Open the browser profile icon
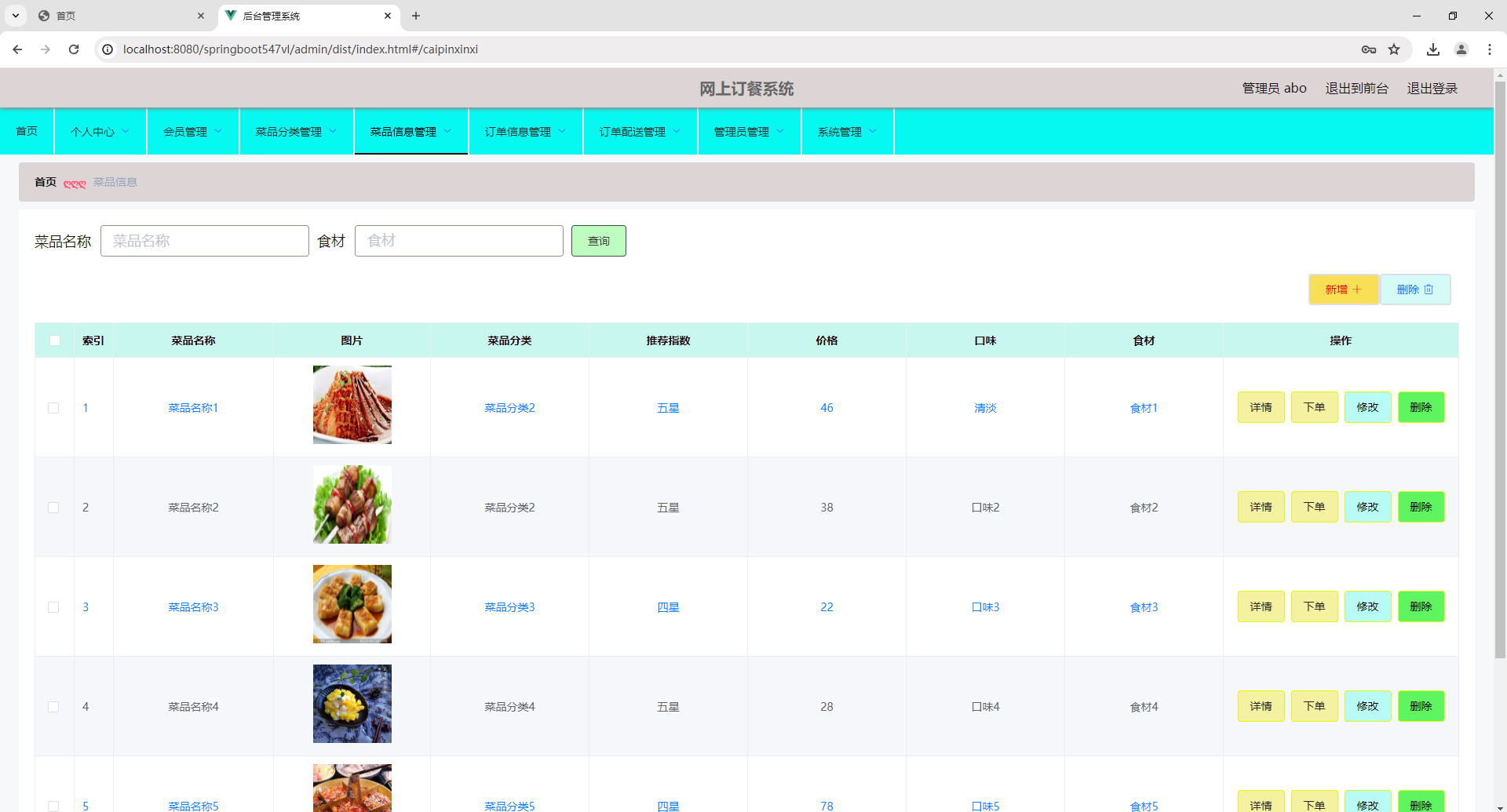 tap(1461, 49)
